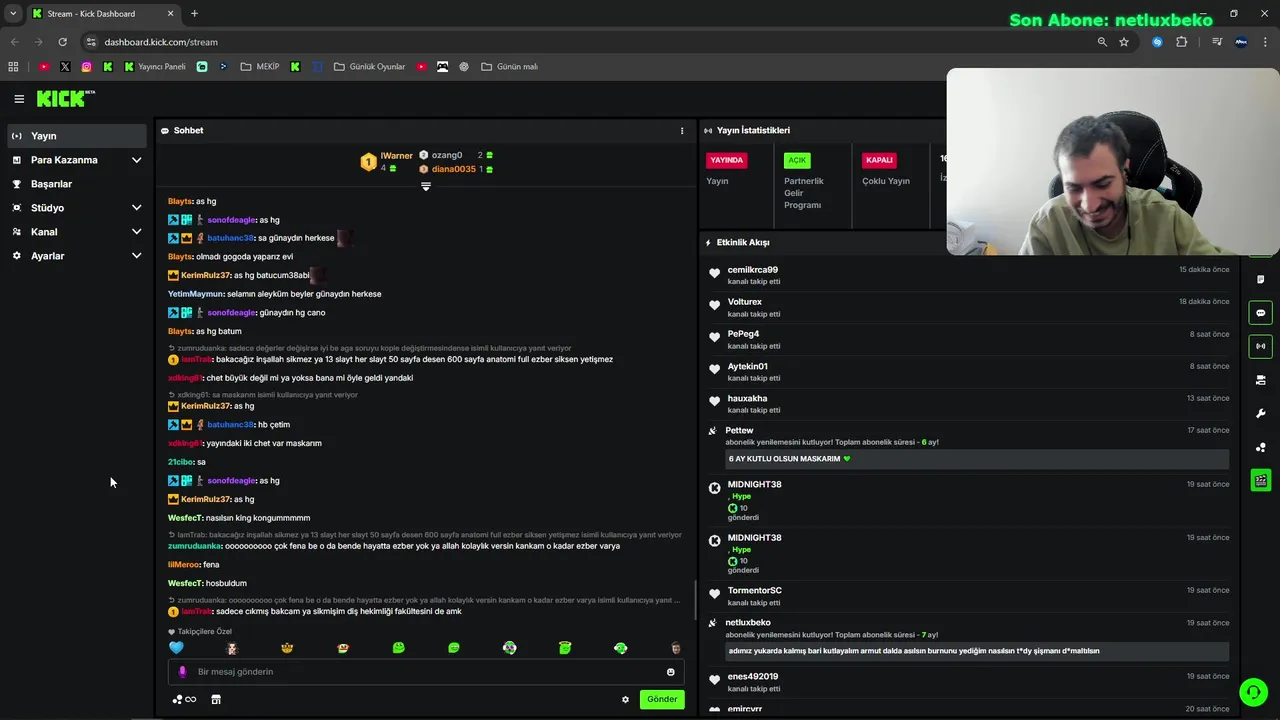Click the purple microphone icon in the message box
This screenshot has height=720, width=1280.
coord(182,672)
